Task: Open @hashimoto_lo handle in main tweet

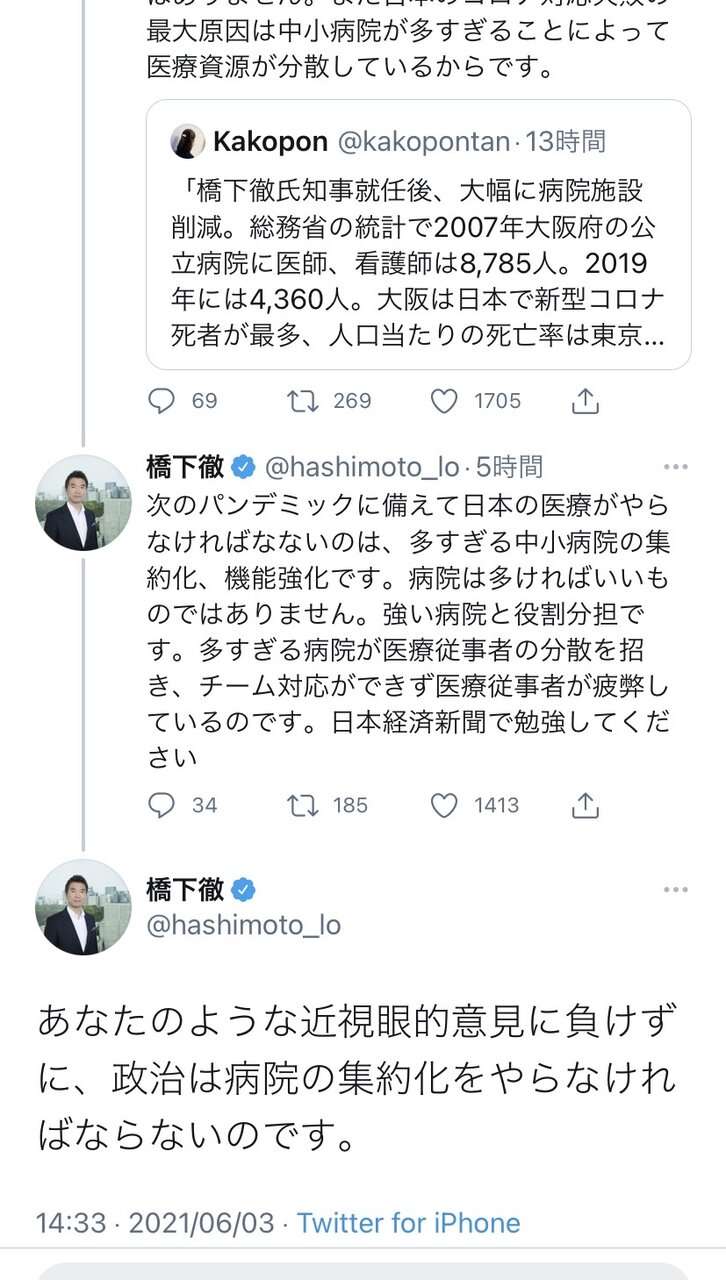Action: (244, 925)
